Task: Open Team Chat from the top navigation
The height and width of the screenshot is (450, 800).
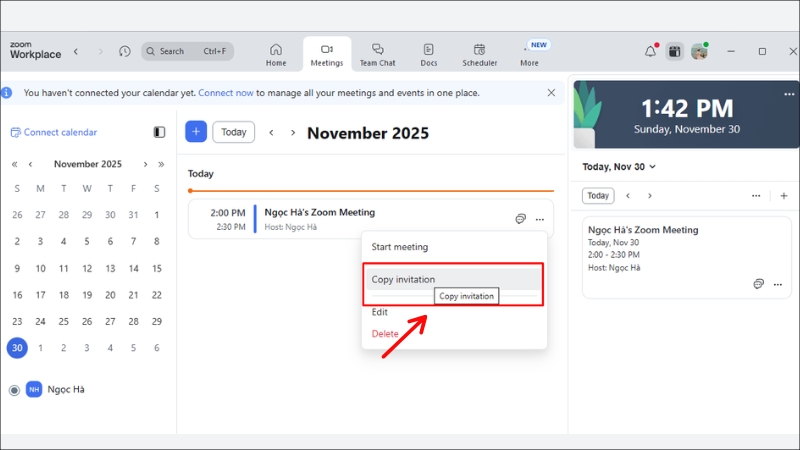Action: (377, 54)
